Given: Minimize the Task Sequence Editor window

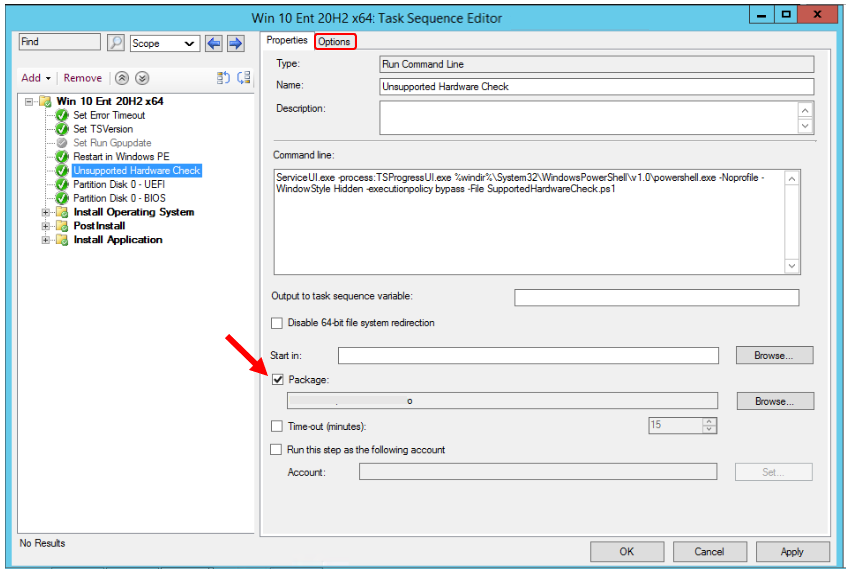Looking at the screenshot, I should pos(762,15).
